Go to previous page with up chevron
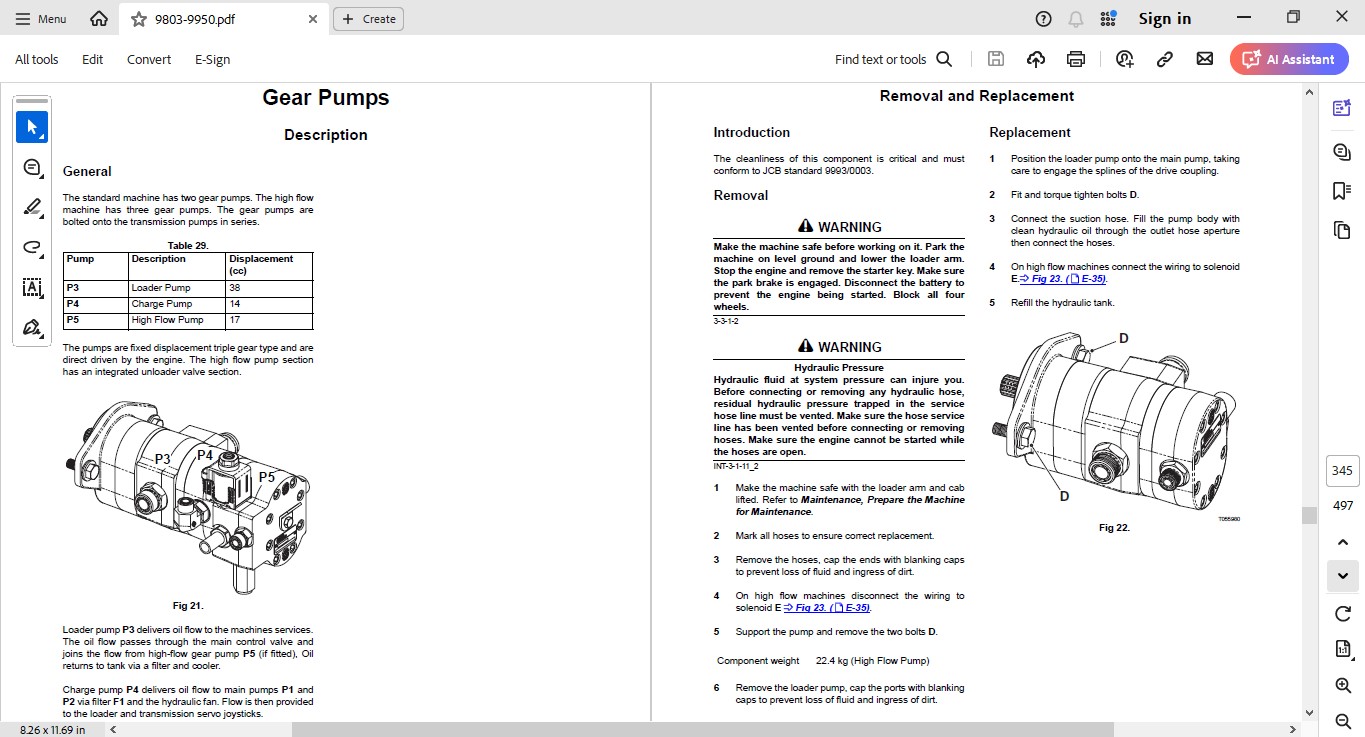 click(x=1342, y=542)
